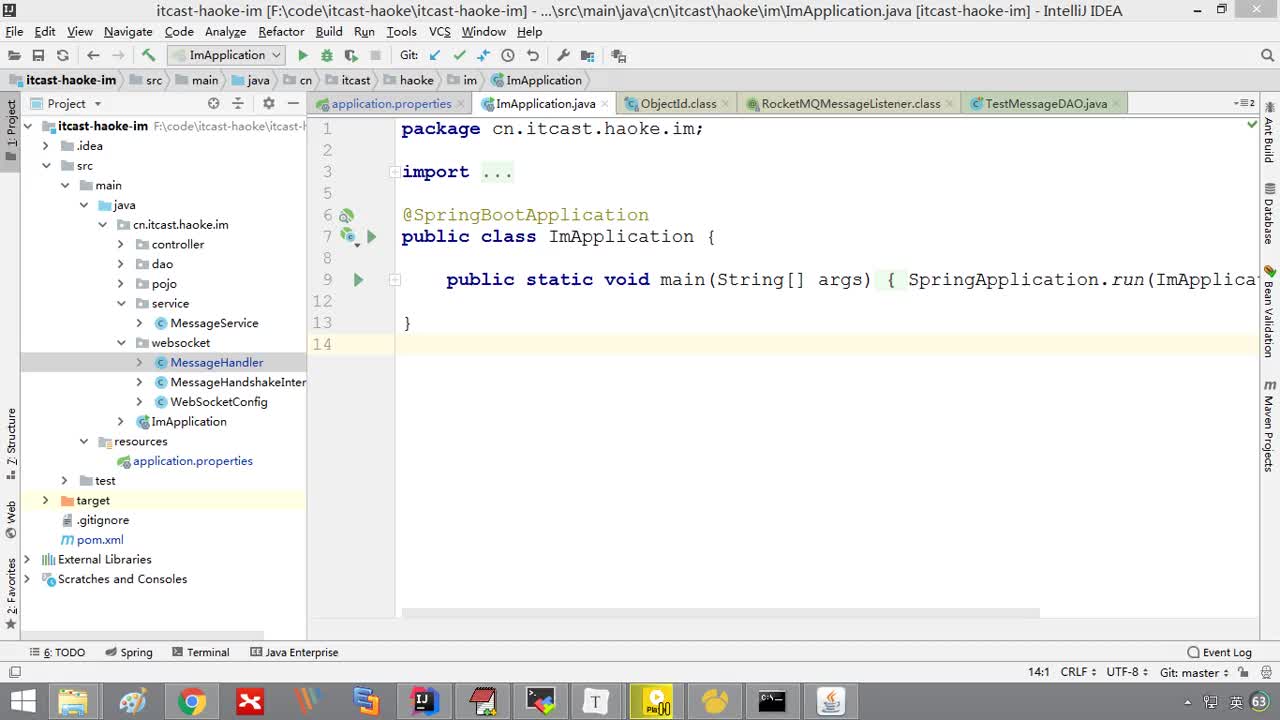Expand the controller package
Viewport: 1280px width, 720px height.
(x=121, y=245)
